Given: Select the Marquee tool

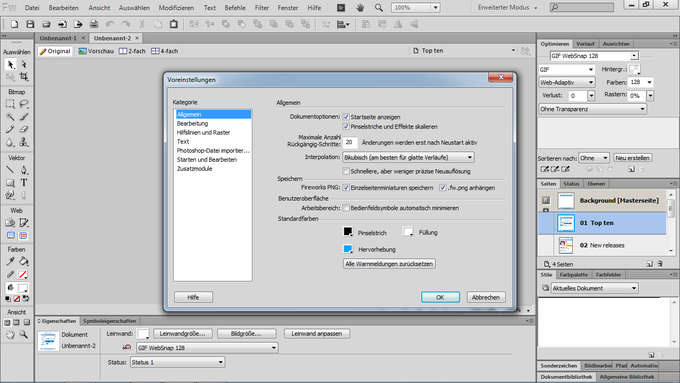Looking at the screenshot, I should tap(10, 104).
